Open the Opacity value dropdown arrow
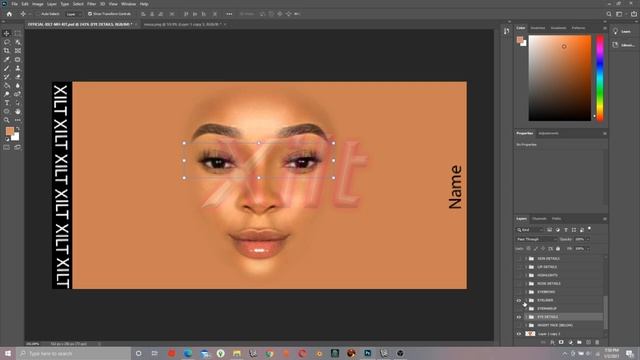Screen dimensions: 640x360 pyautogui.click(x=588, y=239)
